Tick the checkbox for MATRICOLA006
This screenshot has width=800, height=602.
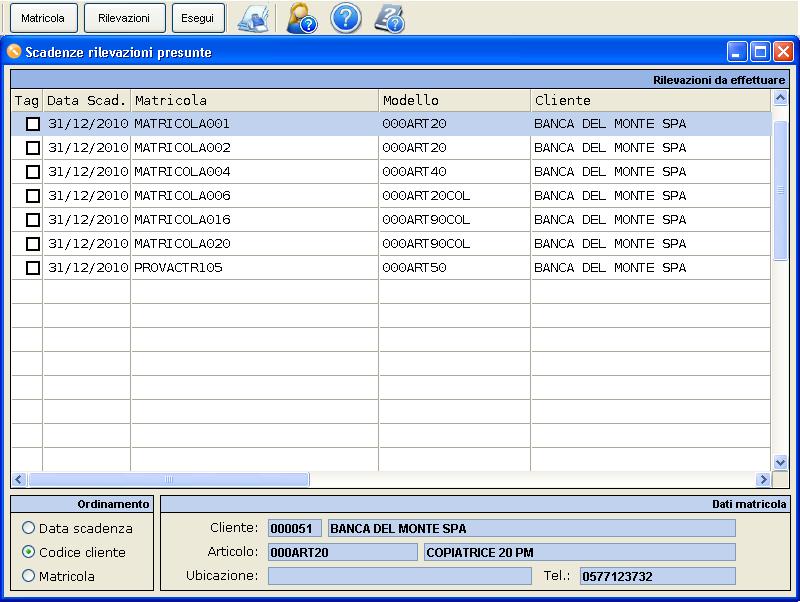33,196
